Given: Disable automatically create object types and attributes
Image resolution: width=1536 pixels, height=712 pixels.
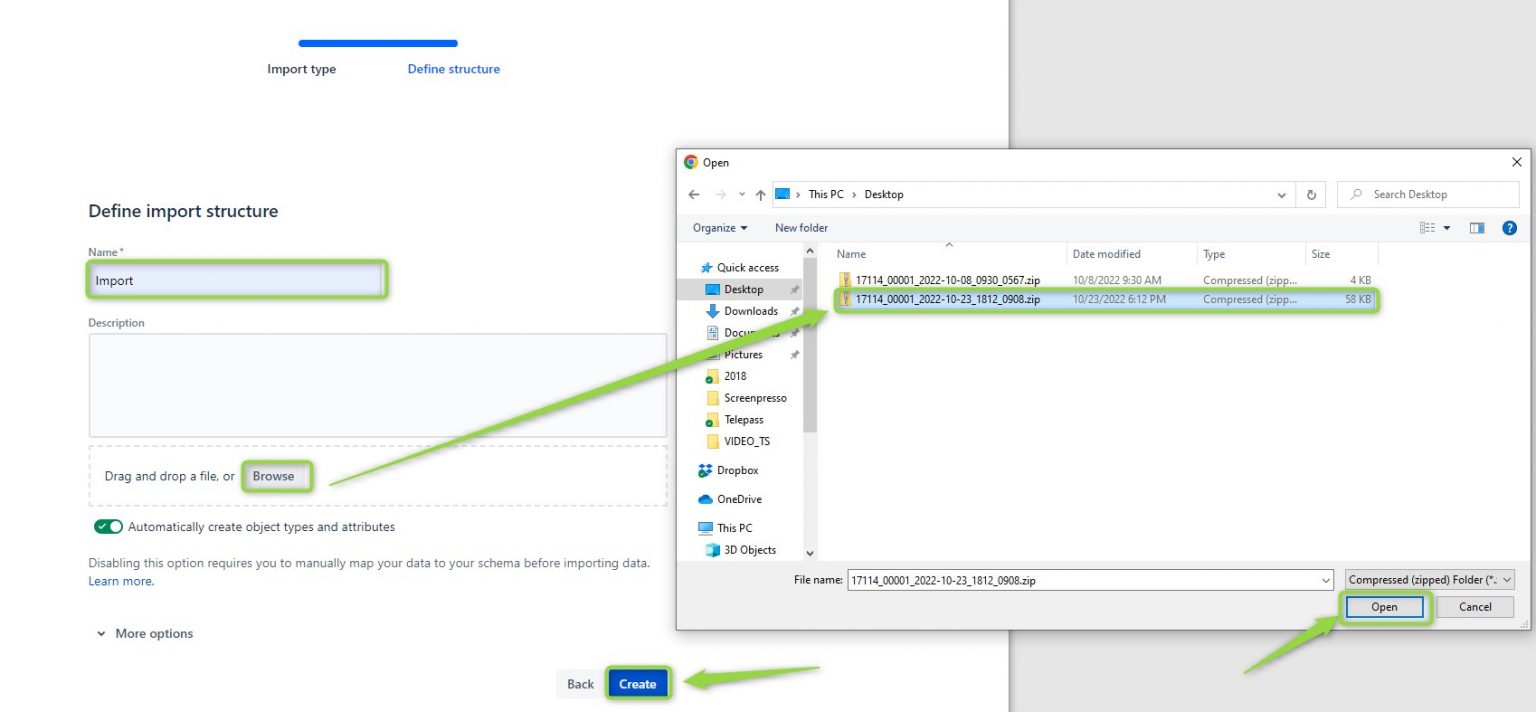Looking at the screenshot, I should point(108,526).
